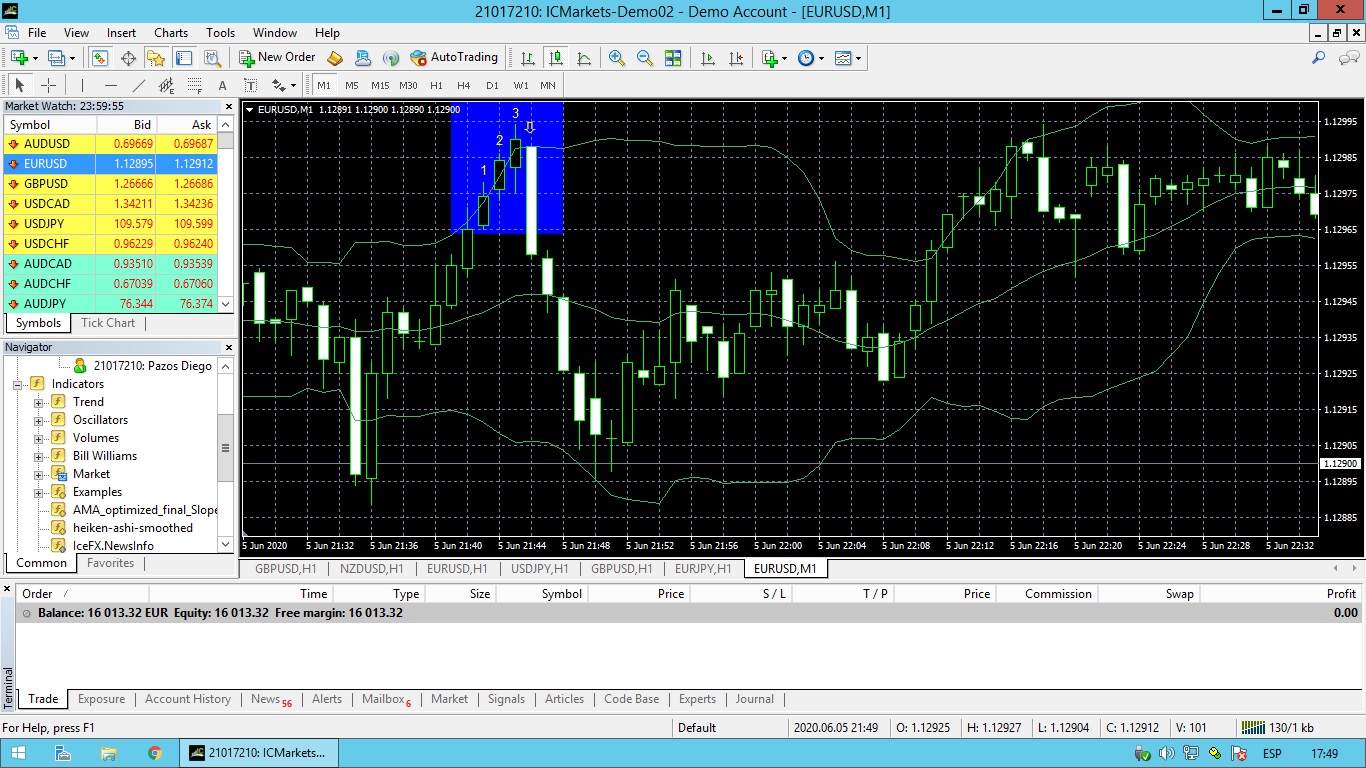
Task: Toggle the Navigator window star-folder icon
Action: point(155,58)
